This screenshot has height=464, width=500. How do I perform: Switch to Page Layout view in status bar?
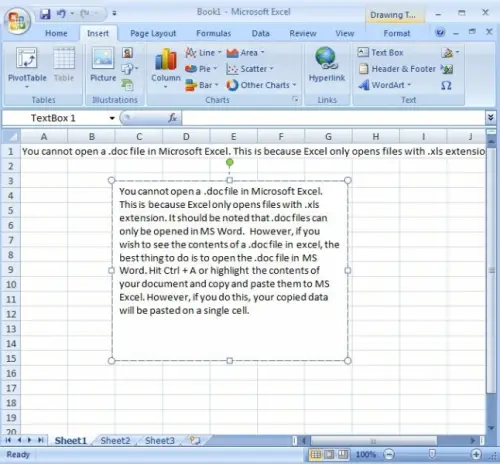pos(329,454)
